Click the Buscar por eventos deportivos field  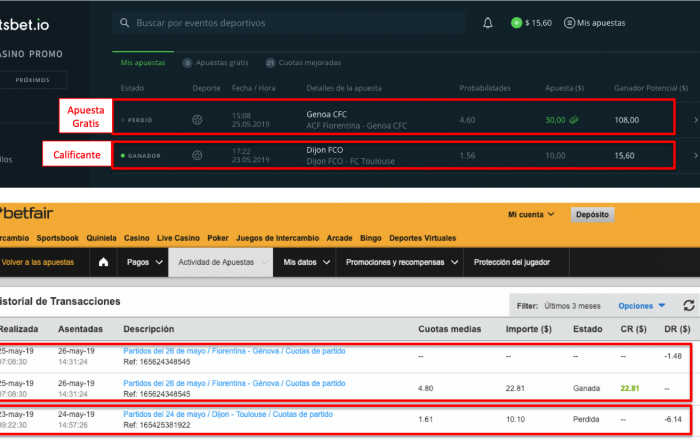pyautogui.click(x=289, y=23)
